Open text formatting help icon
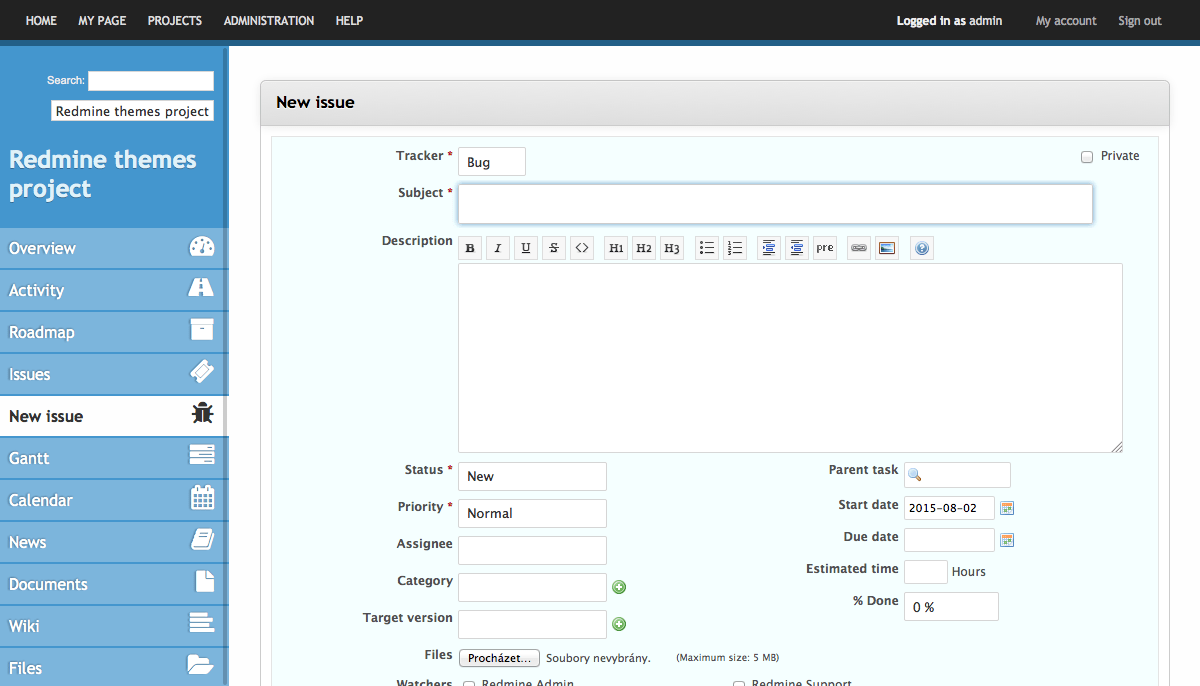The image size is (1200, 686). point(922,248)
